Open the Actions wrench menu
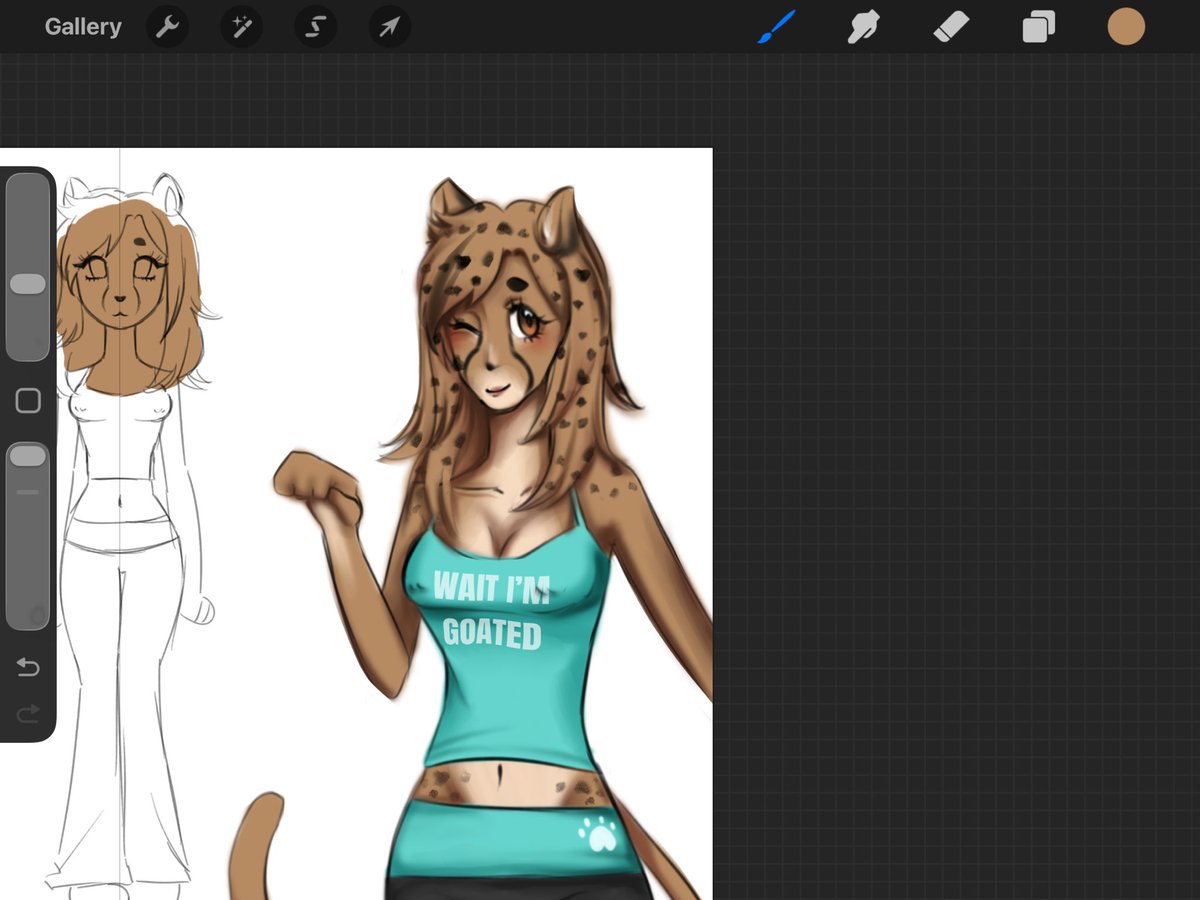The height and width of the screenshot is (900, 1200). (167, 27)
